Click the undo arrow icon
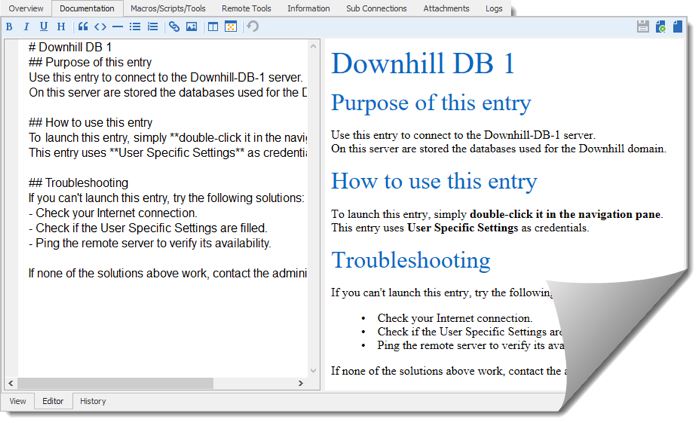 253,26
